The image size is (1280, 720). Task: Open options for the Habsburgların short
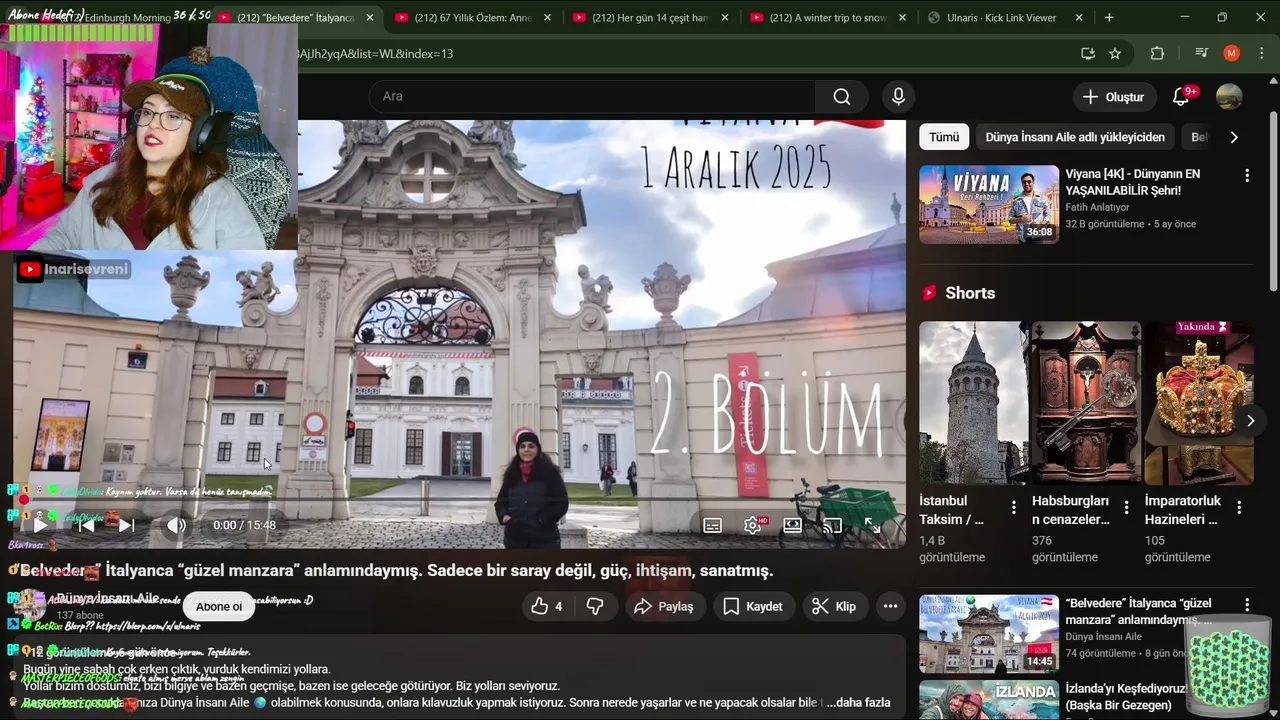tap(1126, 508)
